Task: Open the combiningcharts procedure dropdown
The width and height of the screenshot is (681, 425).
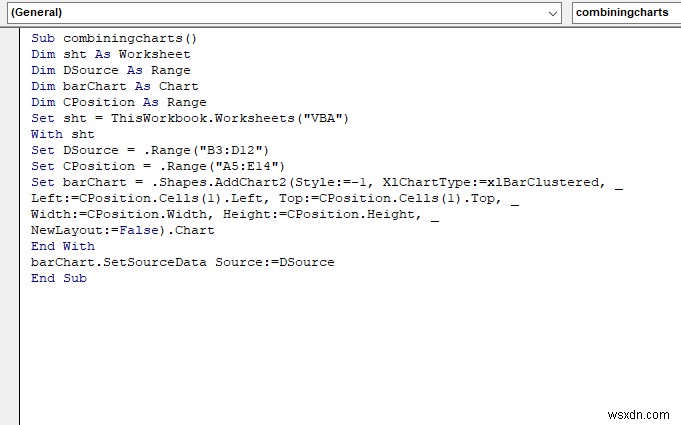Action: click(x=625, y=13)
